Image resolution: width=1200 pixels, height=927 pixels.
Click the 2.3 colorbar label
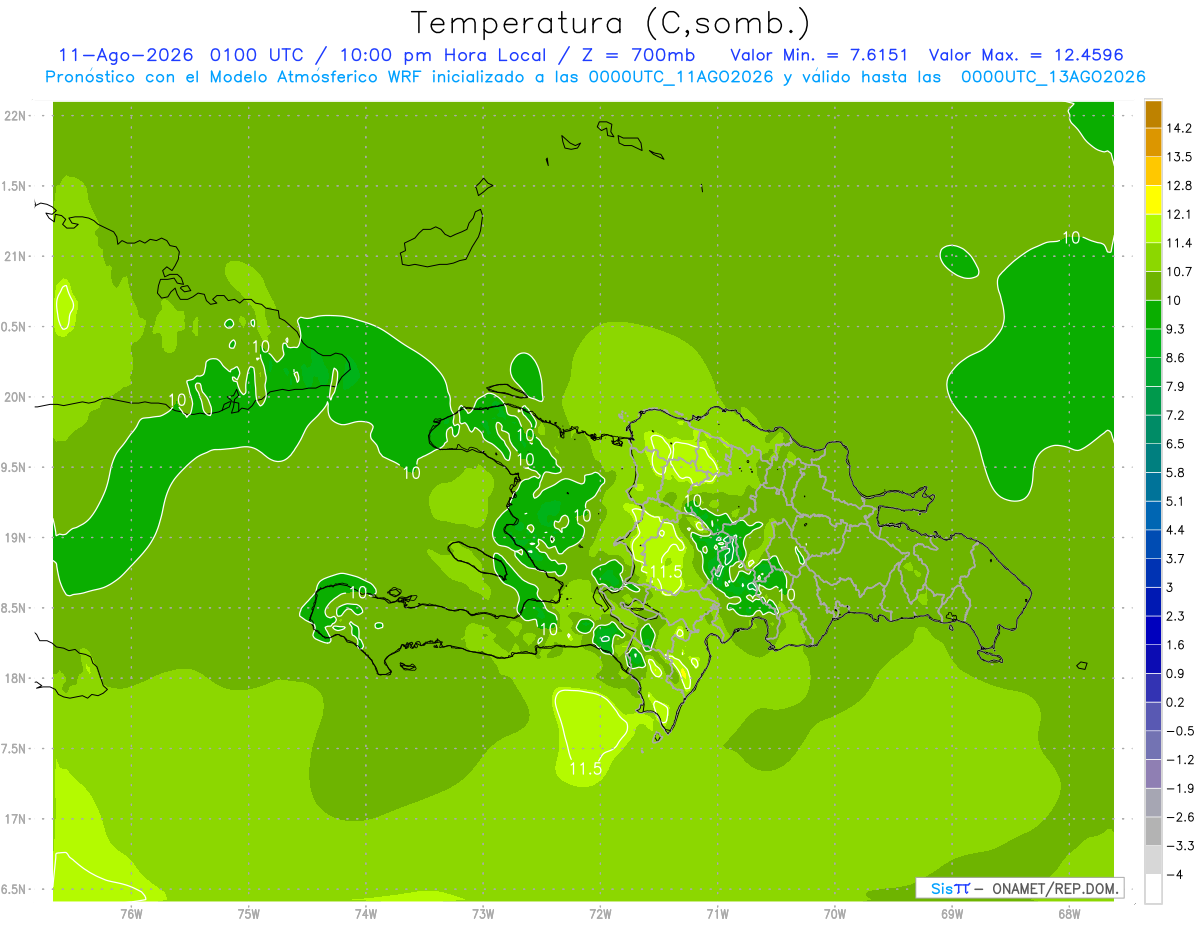coord(1175,616)
